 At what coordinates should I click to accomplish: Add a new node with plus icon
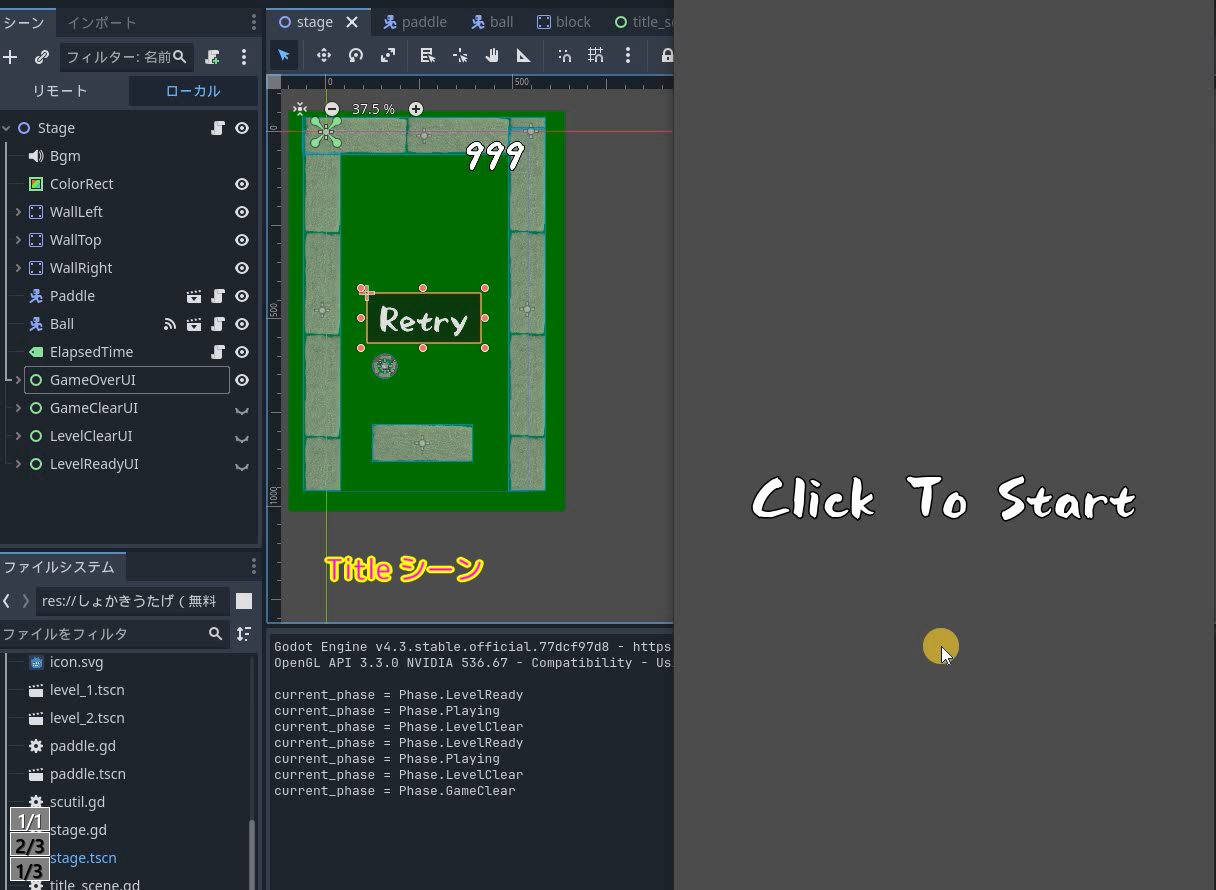(10, 57)
